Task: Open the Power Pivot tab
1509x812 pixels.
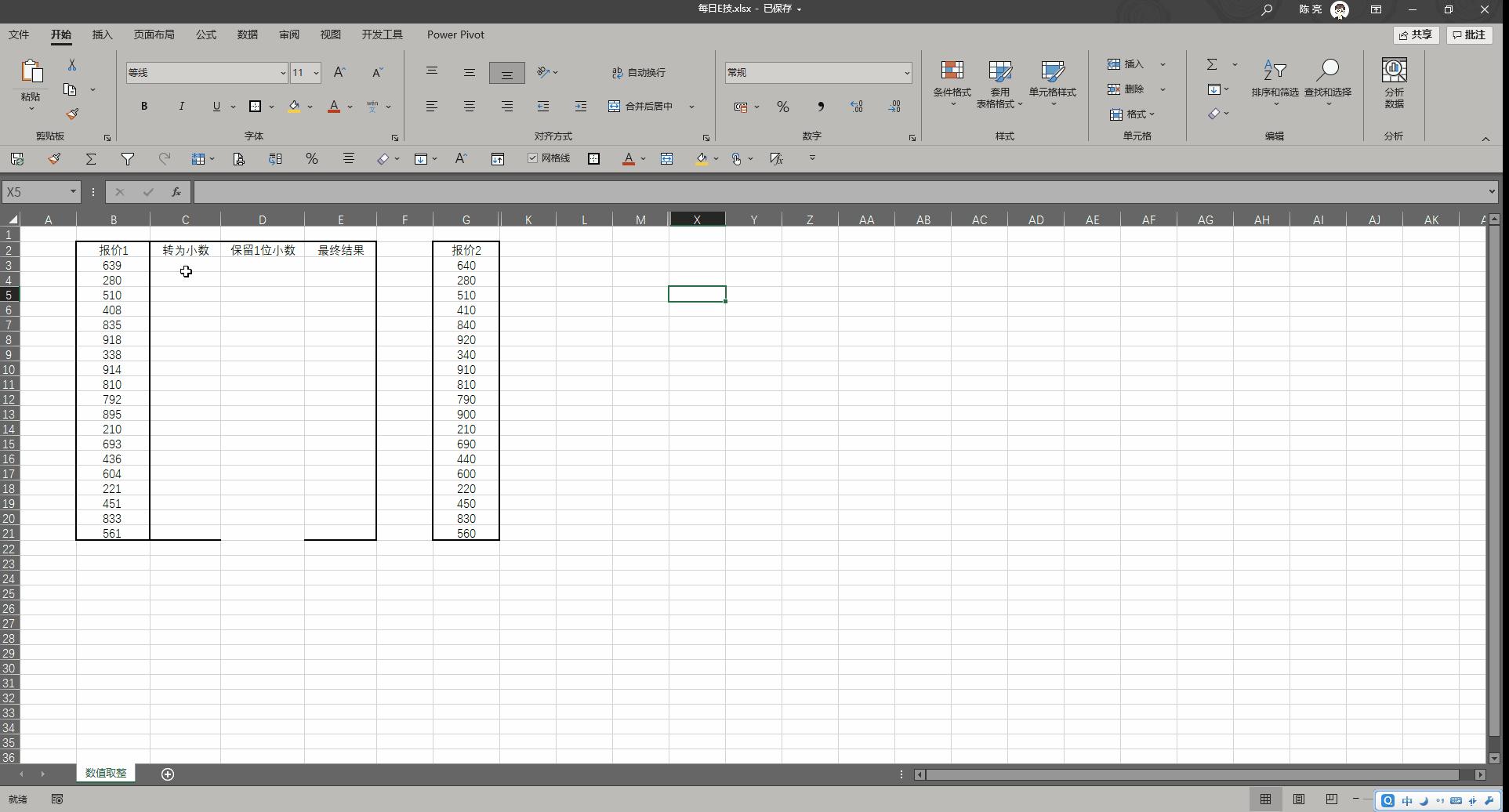Action: pos(455,34)
